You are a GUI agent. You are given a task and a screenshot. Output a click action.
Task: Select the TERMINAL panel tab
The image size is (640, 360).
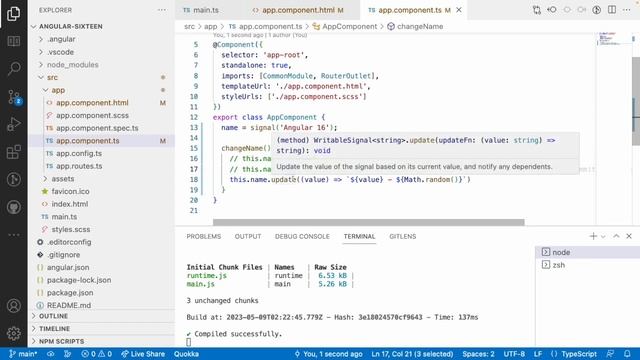359,236
